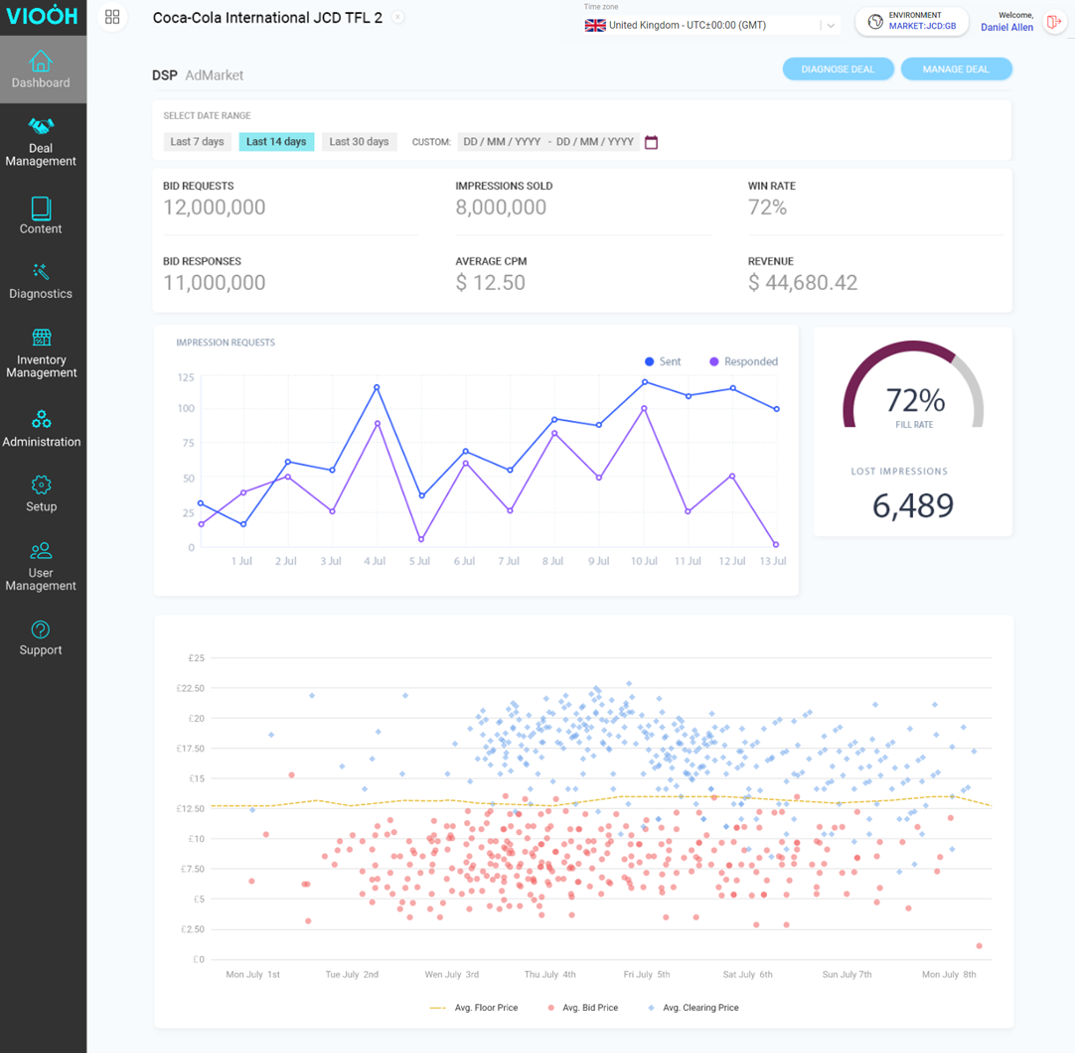Go to Content via book icon
This screenshot has height=1053, width=1075.
[41, 208]
